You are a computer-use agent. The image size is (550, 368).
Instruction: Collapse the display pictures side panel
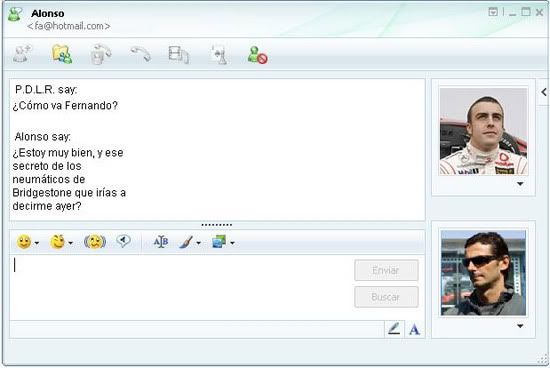pyautogui.click(x=544, y=92)
